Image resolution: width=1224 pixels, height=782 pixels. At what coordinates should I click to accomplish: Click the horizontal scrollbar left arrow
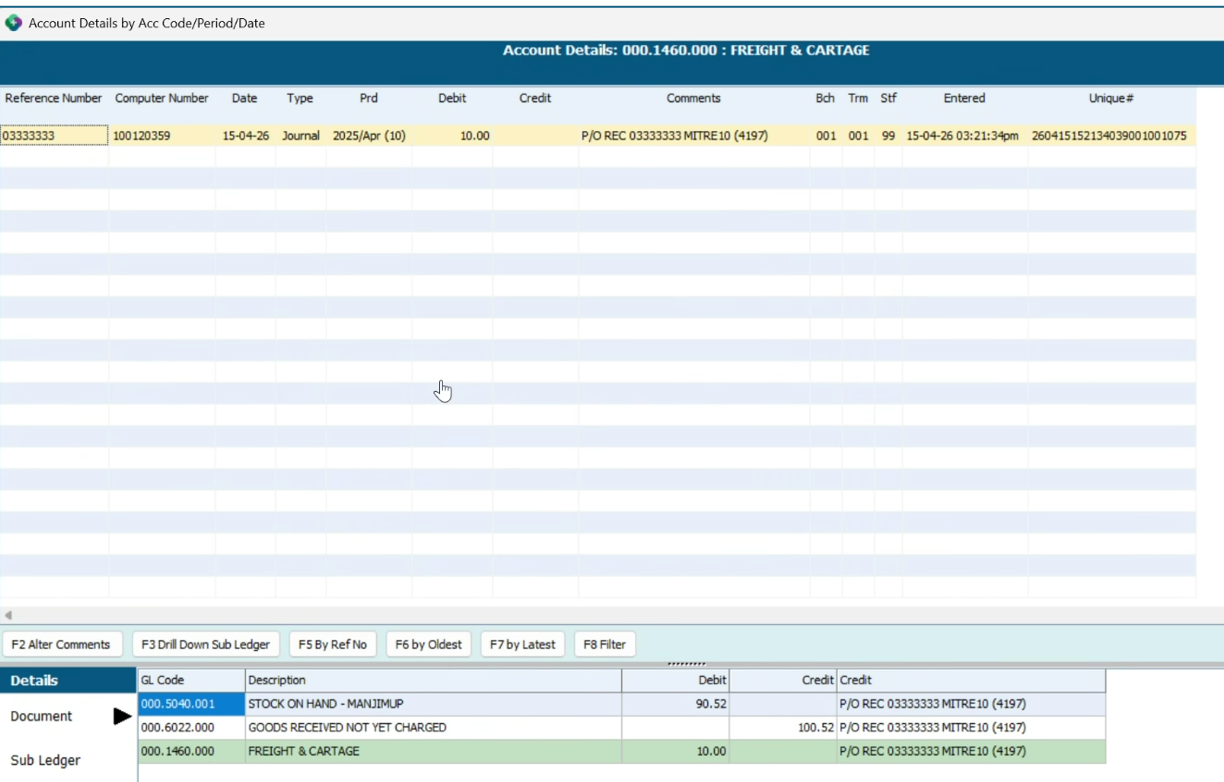(8, 615)
